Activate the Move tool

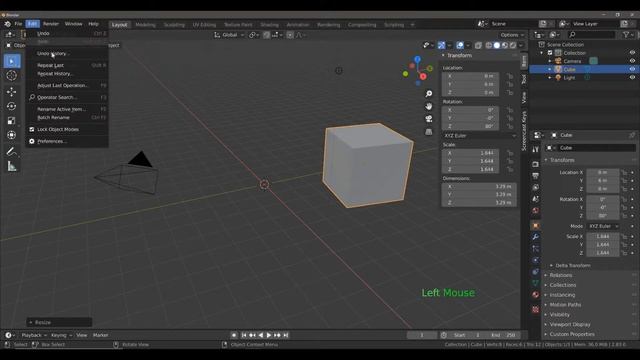(x=12, y=91)
